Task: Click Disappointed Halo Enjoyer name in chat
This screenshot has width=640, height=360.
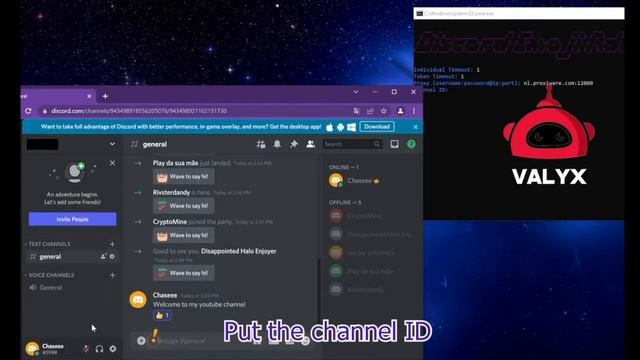Action: 239,251
